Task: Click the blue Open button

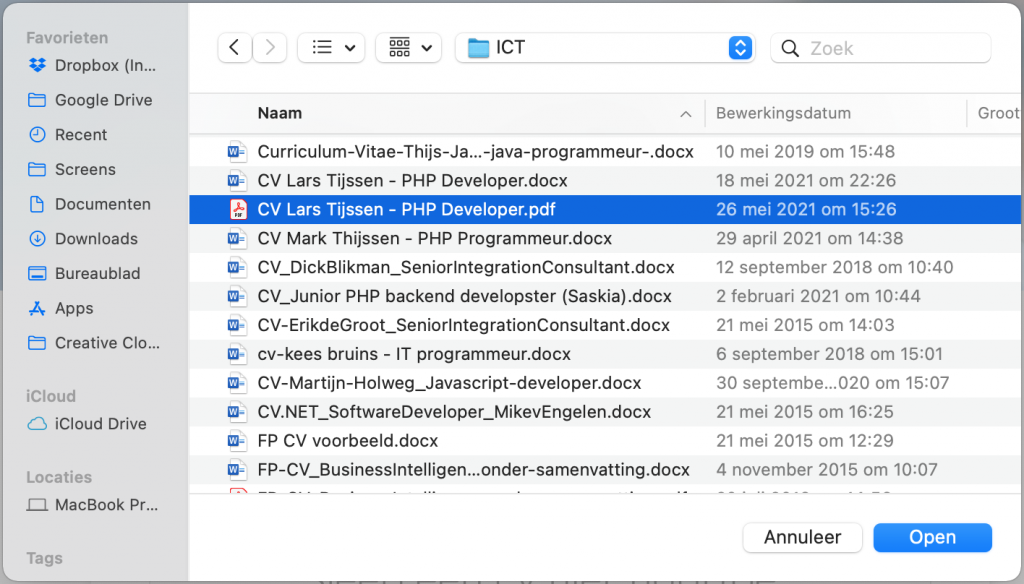Action: tap(932, 537)
